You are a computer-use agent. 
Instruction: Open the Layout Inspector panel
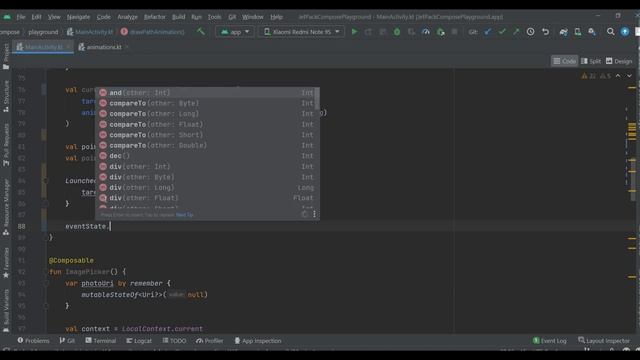(604, 340)
